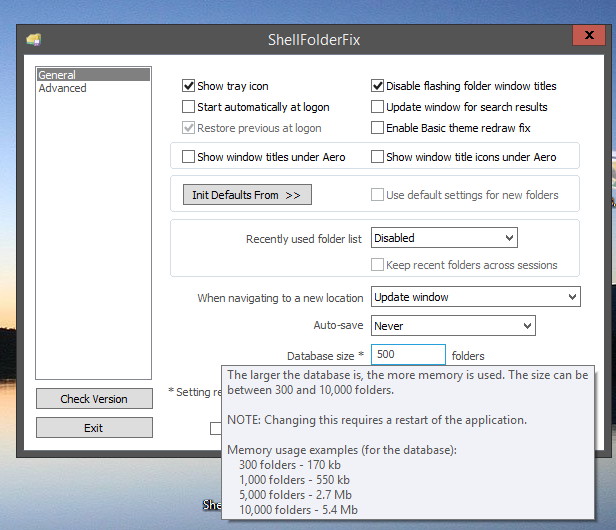Click the Recently used folder list label
The height and width of the screenshot is (530, 616).
click(304, 239)
